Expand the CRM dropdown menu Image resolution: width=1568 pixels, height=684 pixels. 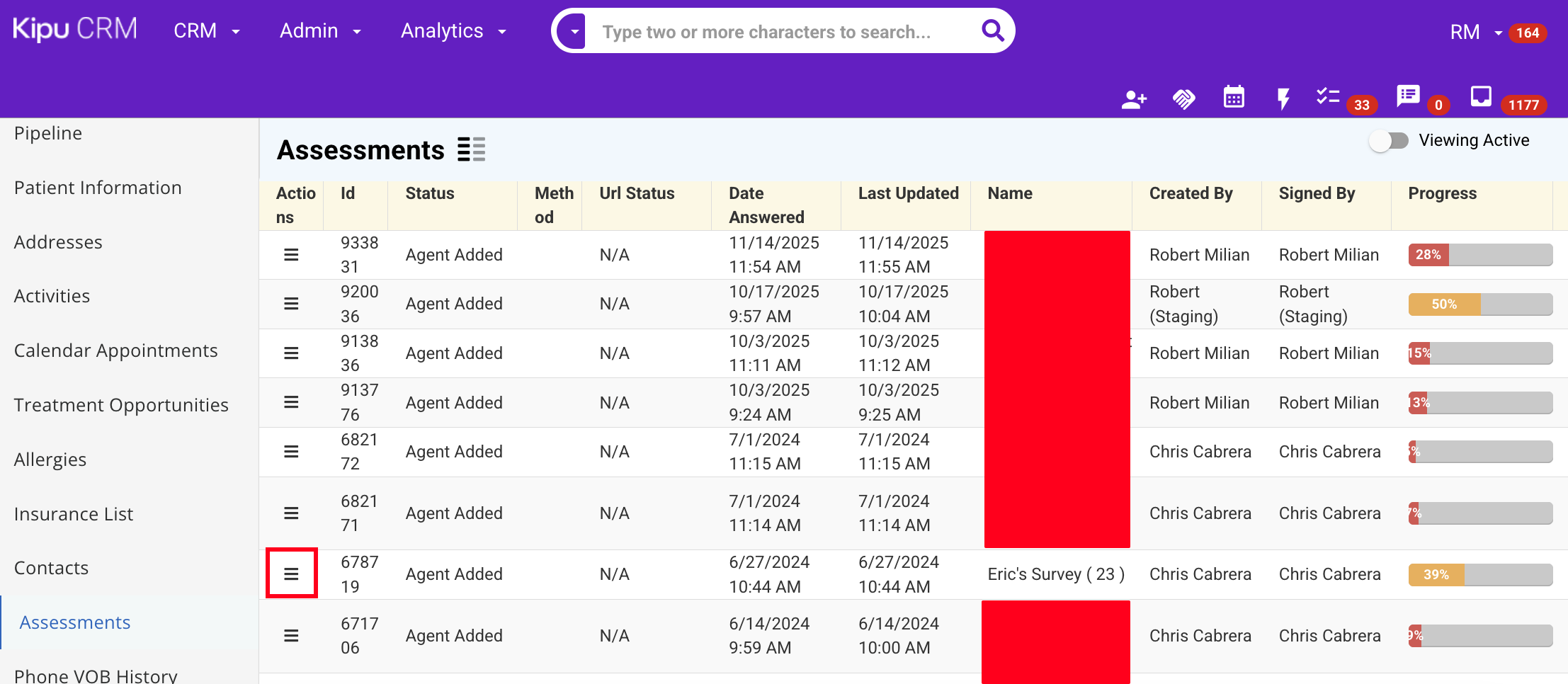[x=206, y=31]
